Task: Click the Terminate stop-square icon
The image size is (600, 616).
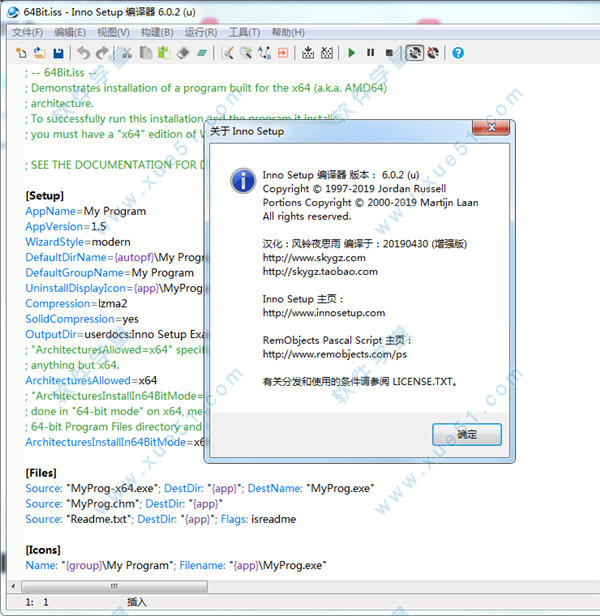Action: pos(389,53)
